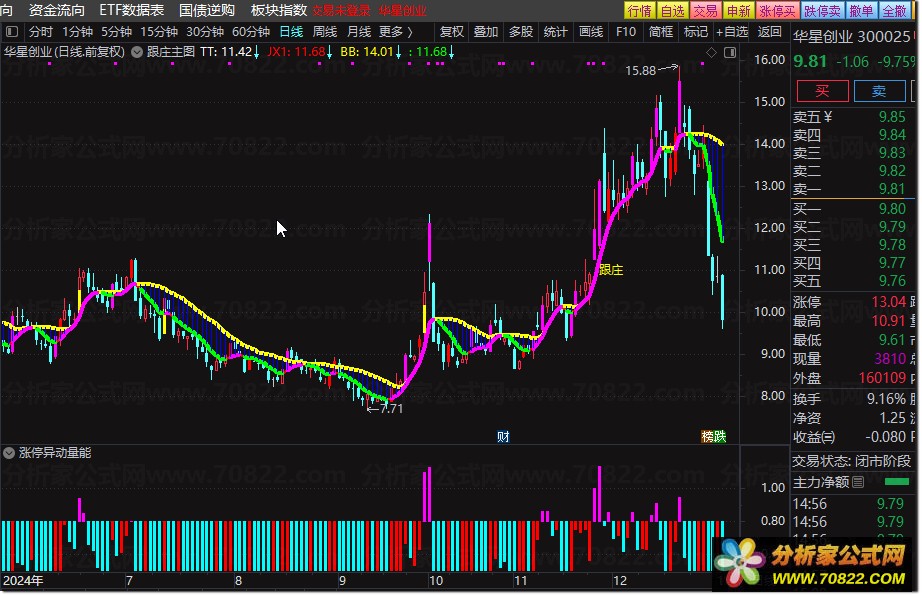Screen dimensions: 922x595
Task: Click the 外盘 value 160109
Action: coord(883,378)
